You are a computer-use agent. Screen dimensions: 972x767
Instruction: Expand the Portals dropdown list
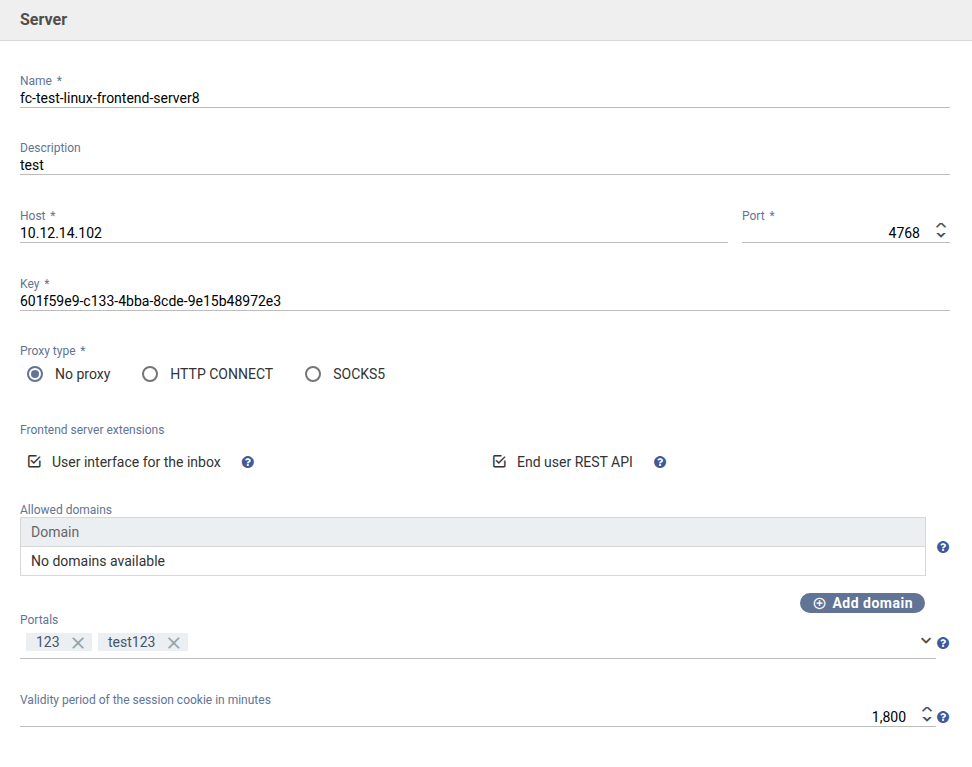[x=925, y=641]
